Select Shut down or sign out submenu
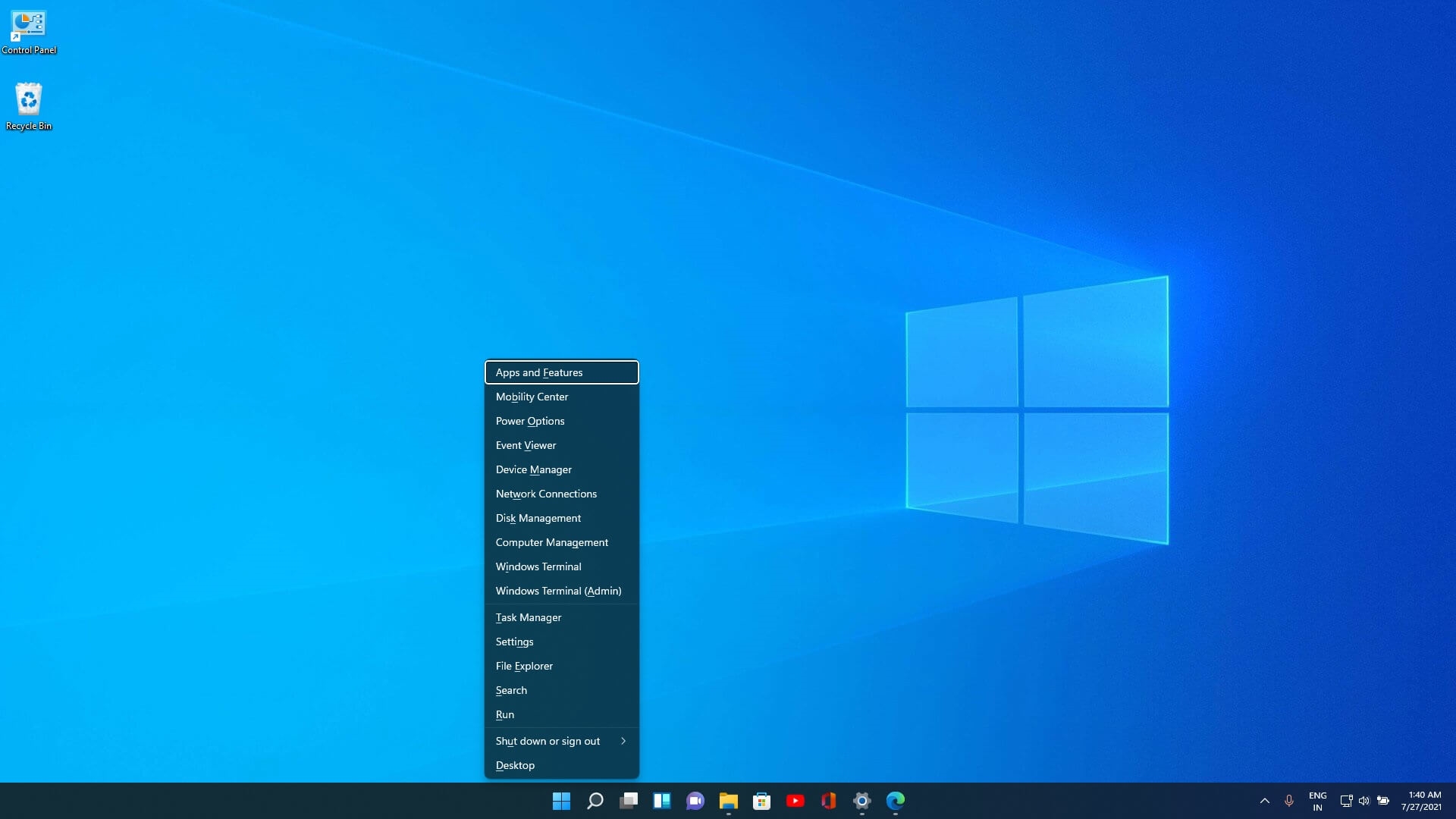This screenshot has height=819, width=1456. pos(560,740)
